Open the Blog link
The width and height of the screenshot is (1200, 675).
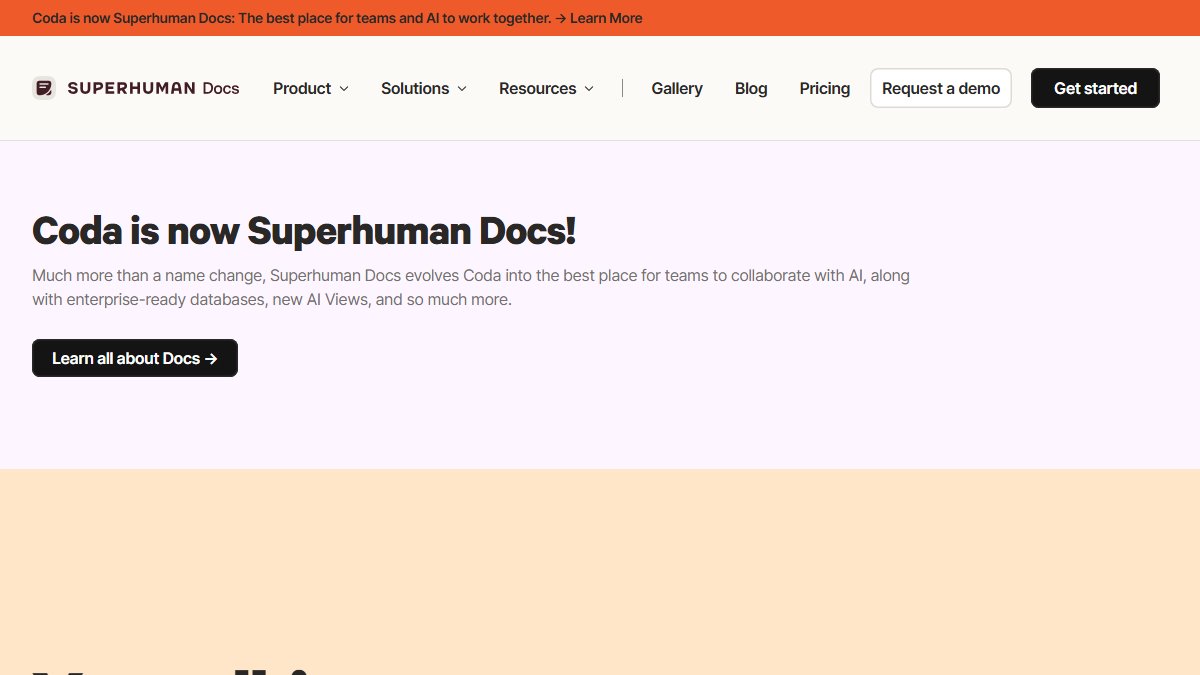(751, 88)
